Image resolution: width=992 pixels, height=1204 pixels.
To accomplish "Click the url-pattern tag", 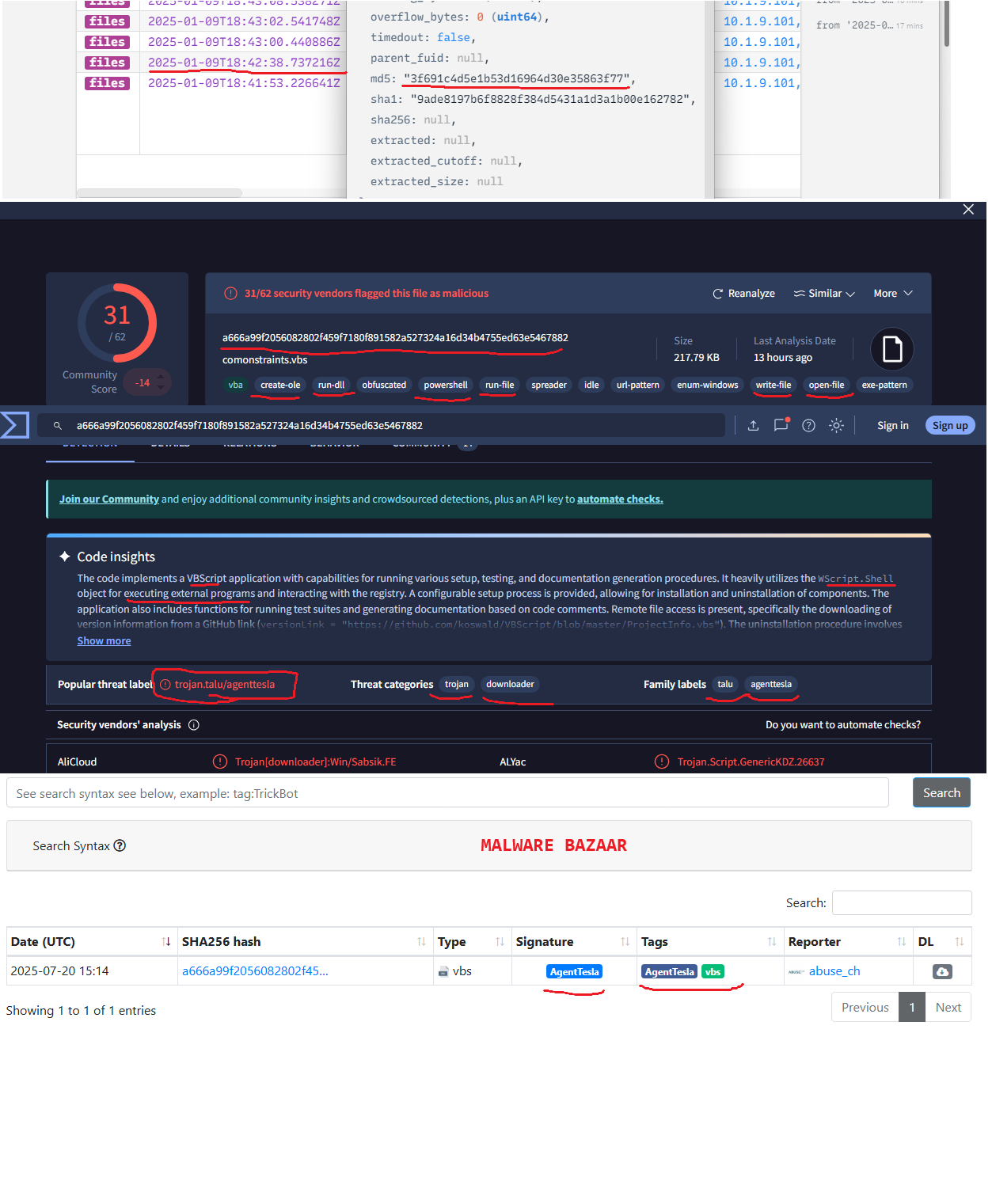I will 638,386.
